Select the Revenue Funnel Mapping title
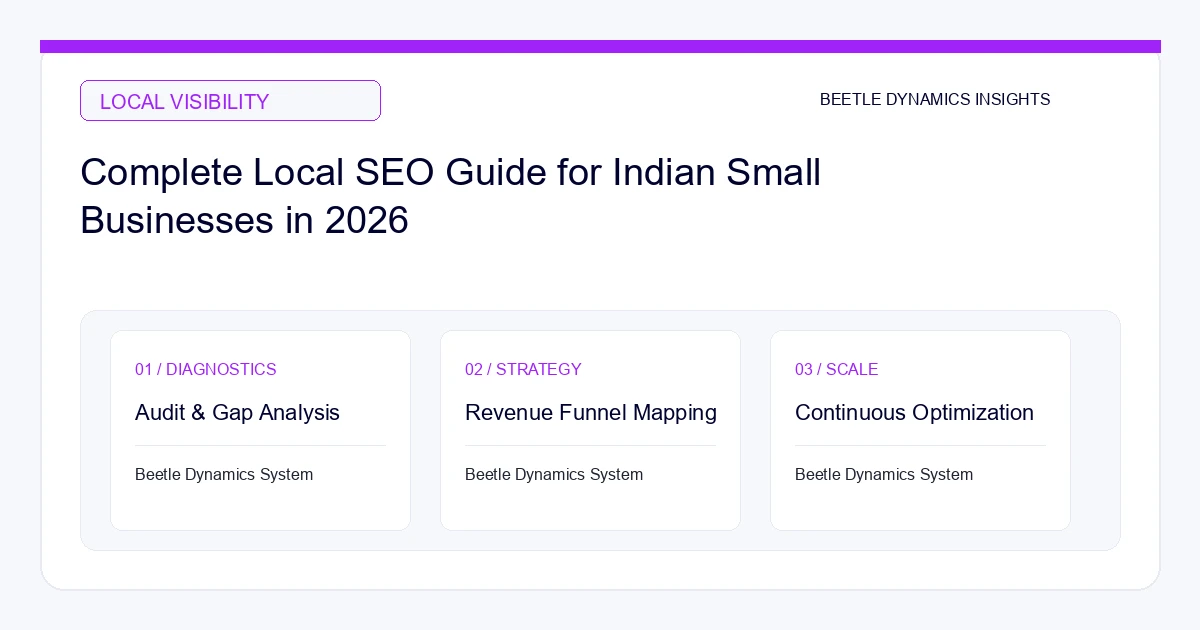Viewport: 1200px width, 630px height. [x=591, y=412]
